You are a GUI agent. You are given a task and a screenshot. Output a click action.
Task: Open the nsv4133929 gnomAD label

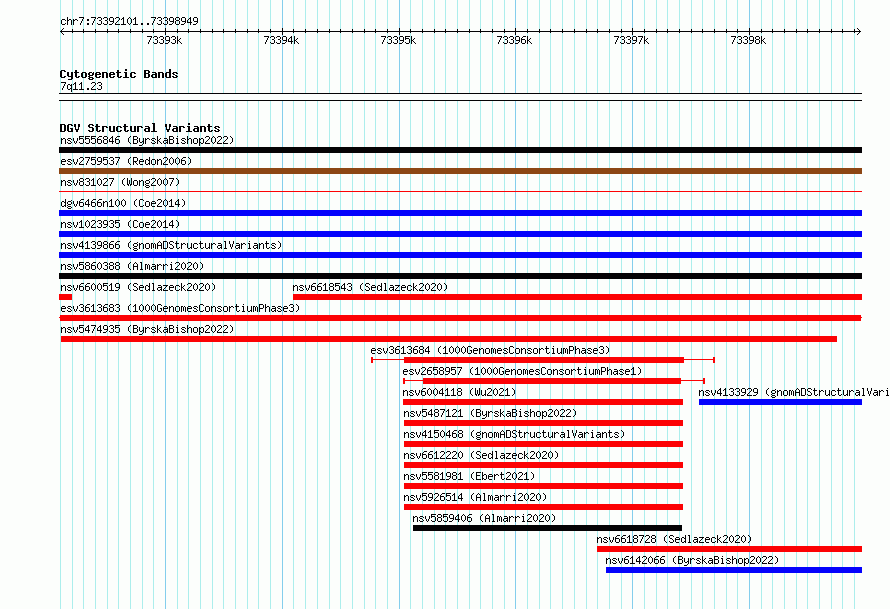(x=794, y=392)
